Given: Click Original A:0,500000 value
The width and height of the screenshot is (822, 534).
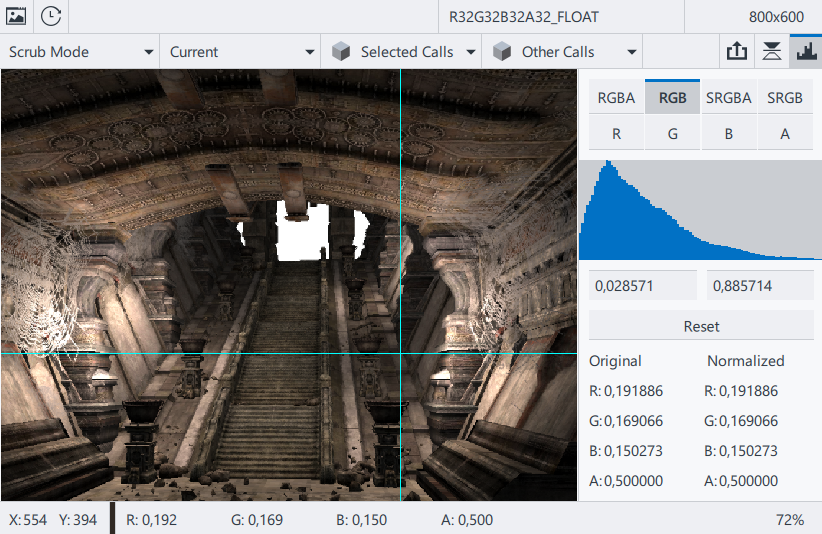Looking at the screenshot, I should [626, 481].
